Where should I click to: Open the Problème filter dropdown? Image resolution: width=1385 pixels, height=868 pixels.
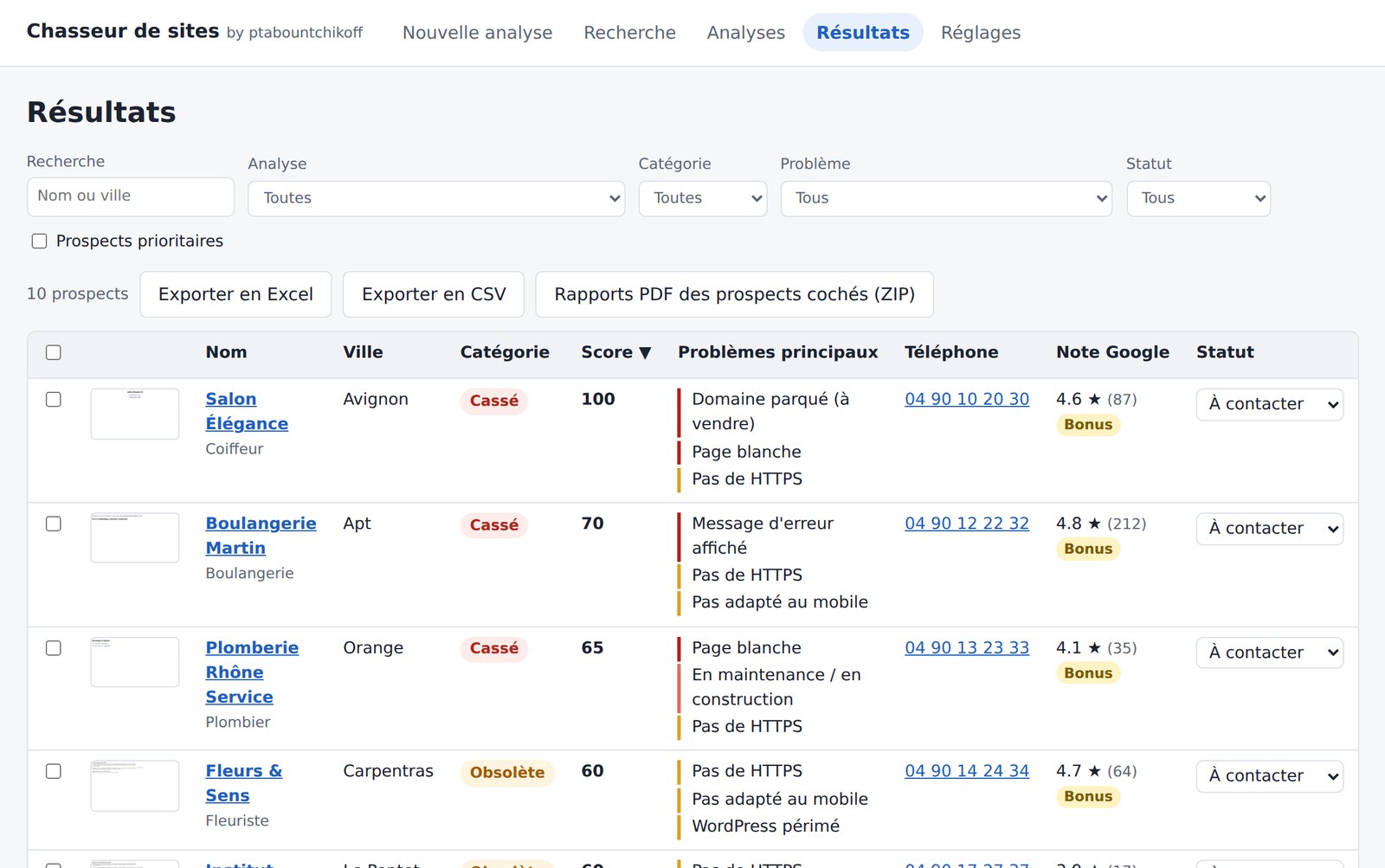click(946, 198)
